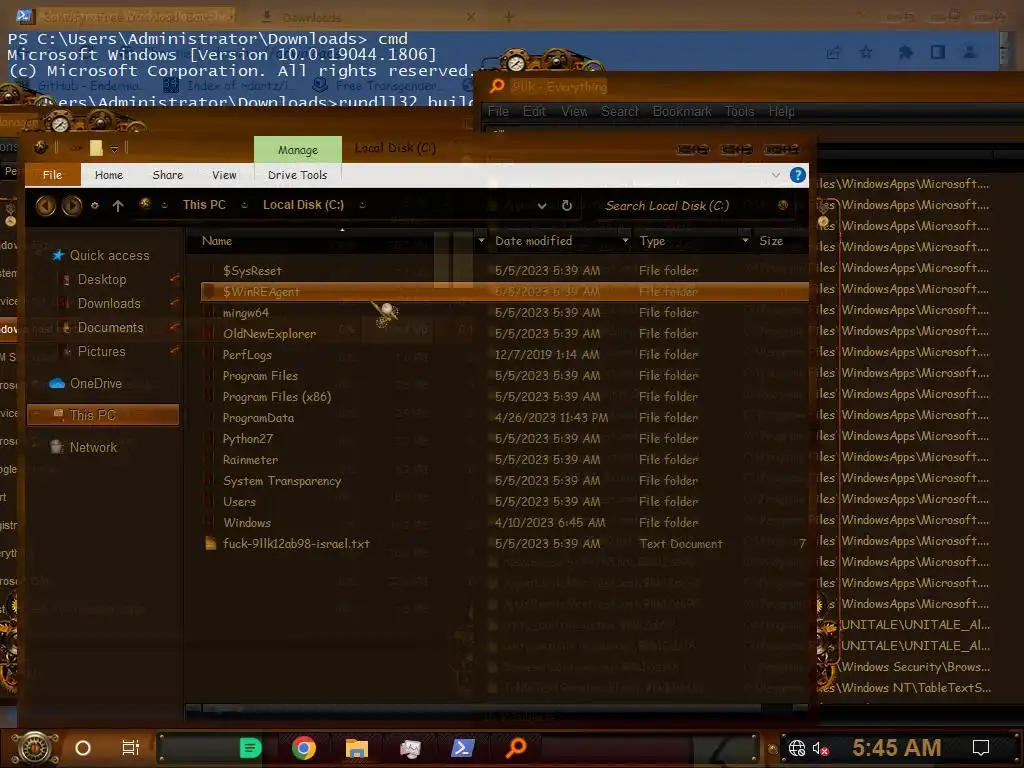Open the View ribbon tab in Explorer
Image resolution: width=1024 pixels, height=768 pixels.
[224, 175]
